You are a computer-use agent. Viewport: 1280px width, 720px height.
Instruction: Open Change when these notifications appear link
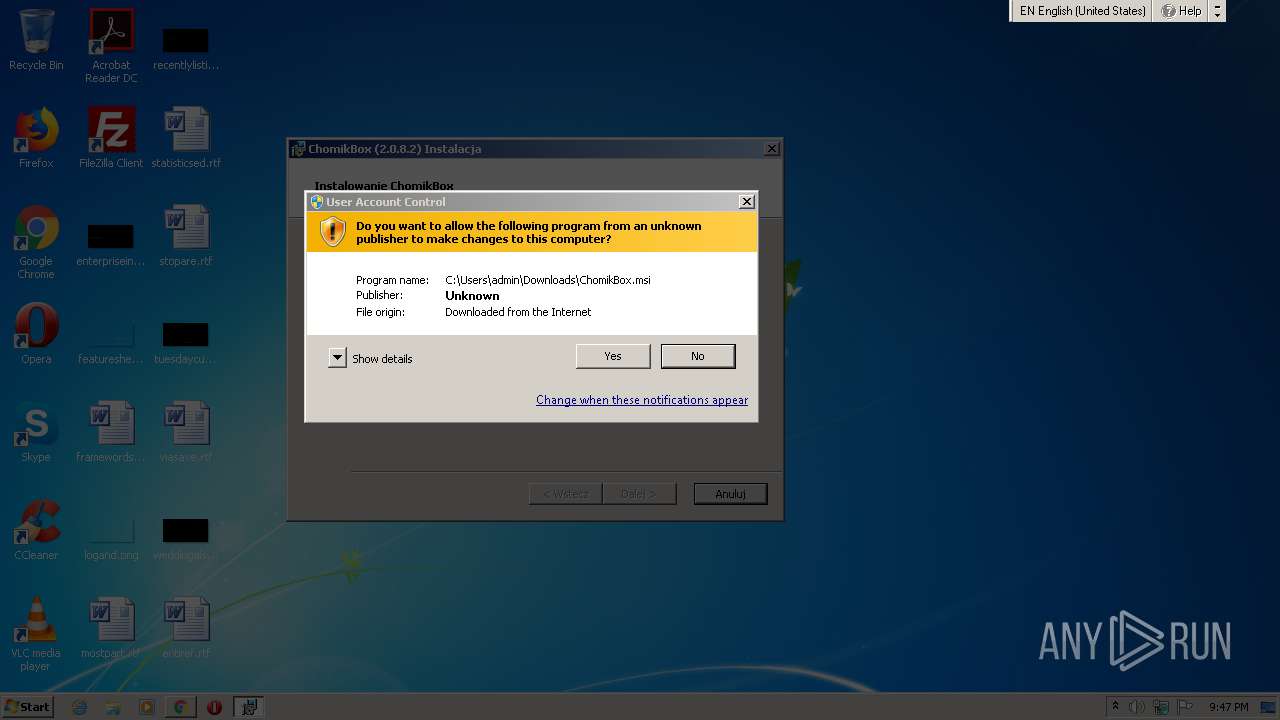642,400
